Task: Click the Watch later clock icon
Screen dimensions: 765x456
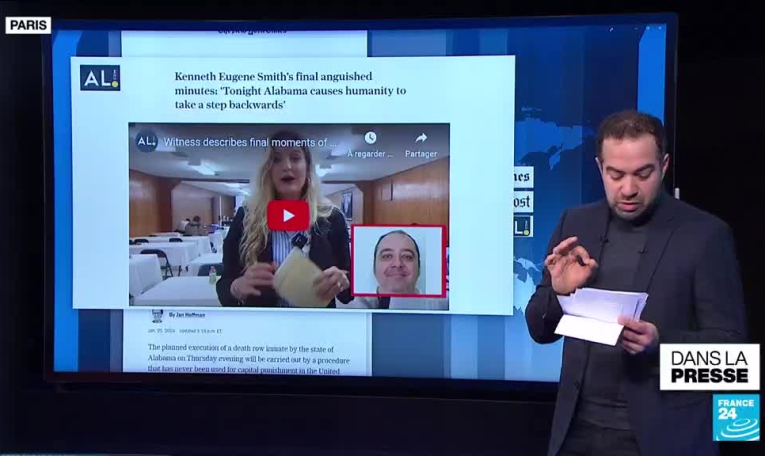Action: (370, 138)
